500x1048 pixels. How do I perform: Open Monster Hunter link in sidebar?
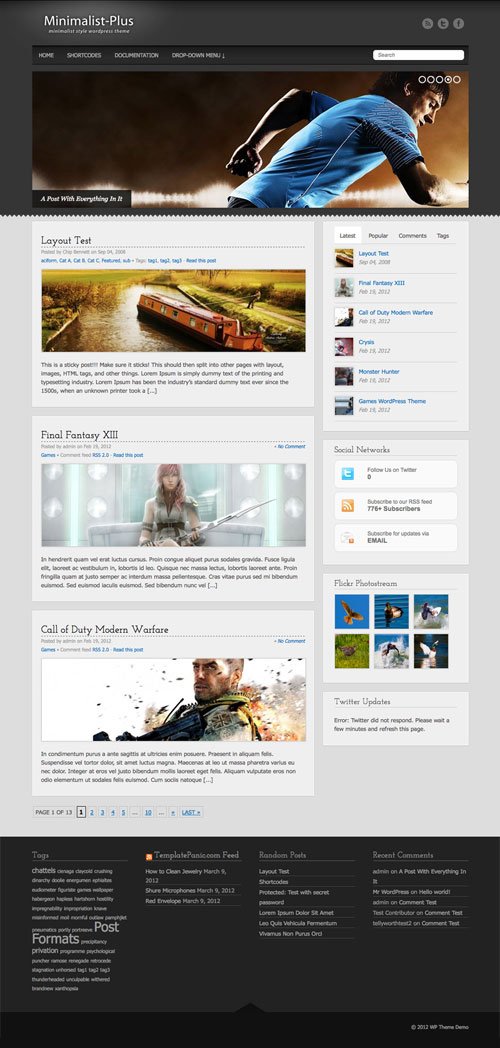click(379, 372)
